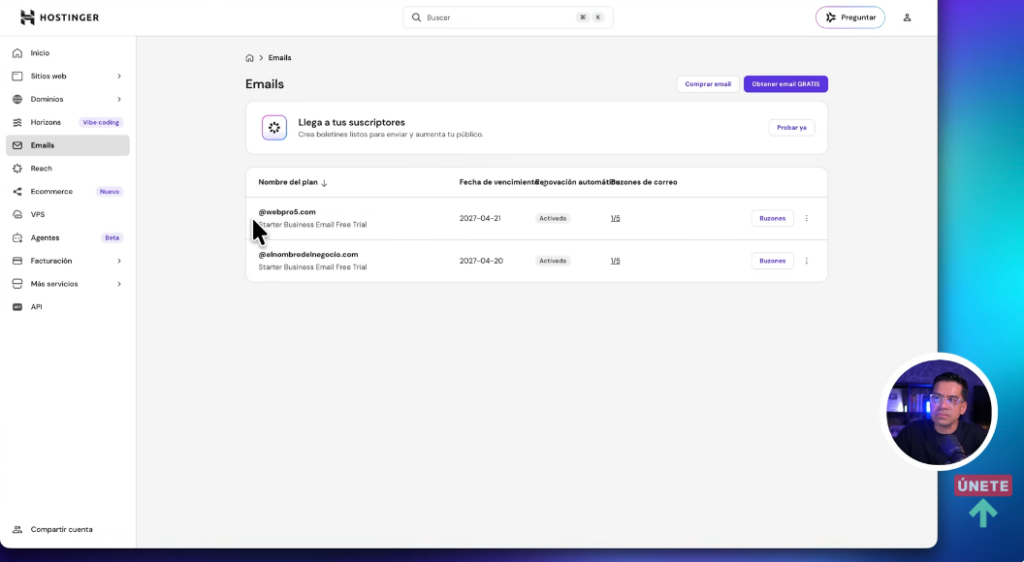The width and height of the screenshot is (1024, 562).
Task: Click the Horizons sidebar icon
Action: [x=18, y=122]
